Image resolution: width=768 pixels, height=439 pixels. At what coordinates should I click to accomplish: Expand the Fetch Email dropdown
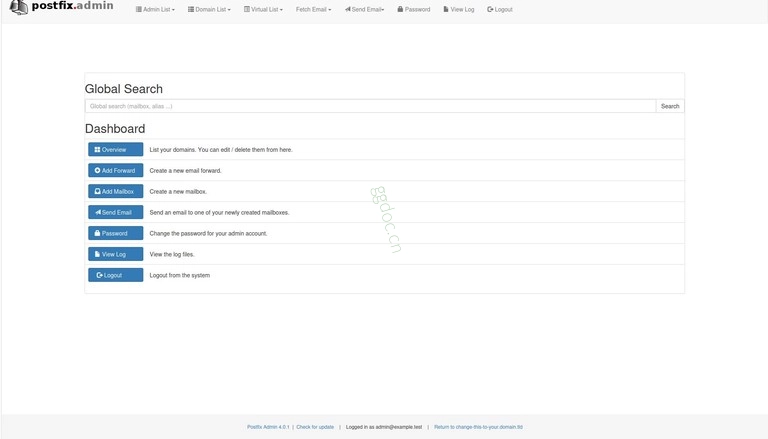pos(313,9)
